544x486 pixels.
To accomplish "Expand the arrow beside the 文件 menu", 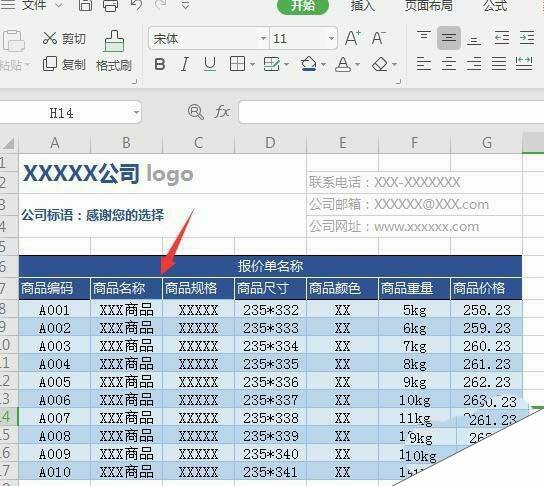I will [x=59, y=5].
